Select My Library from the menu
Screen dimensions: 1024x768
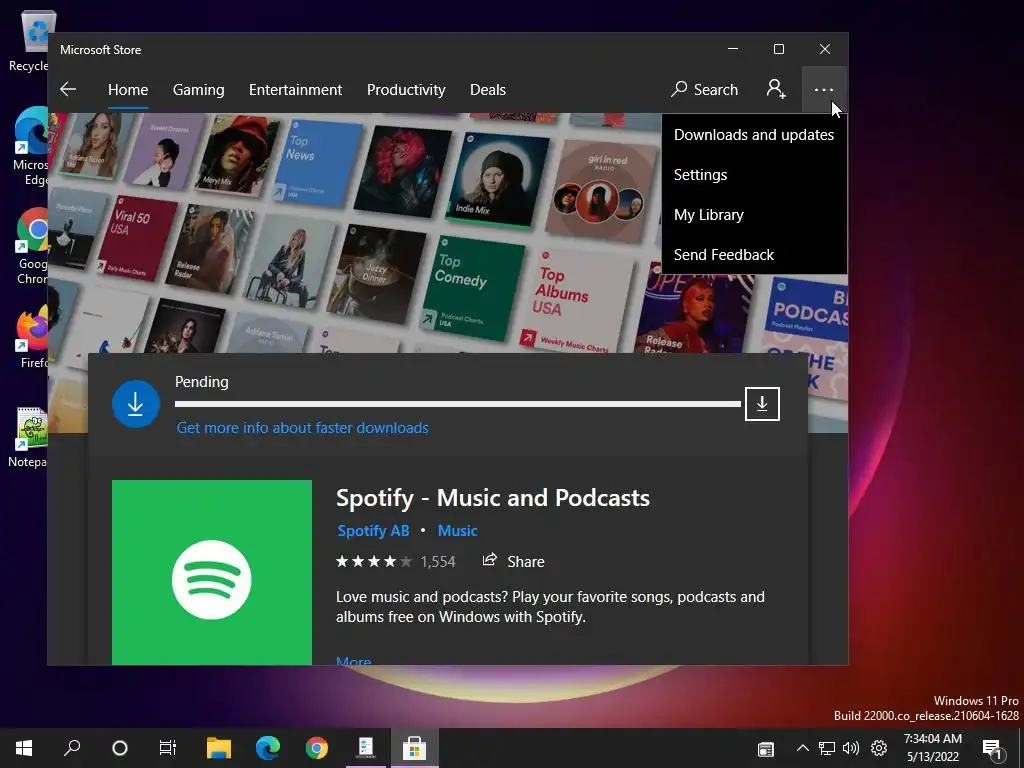[754, 215]
